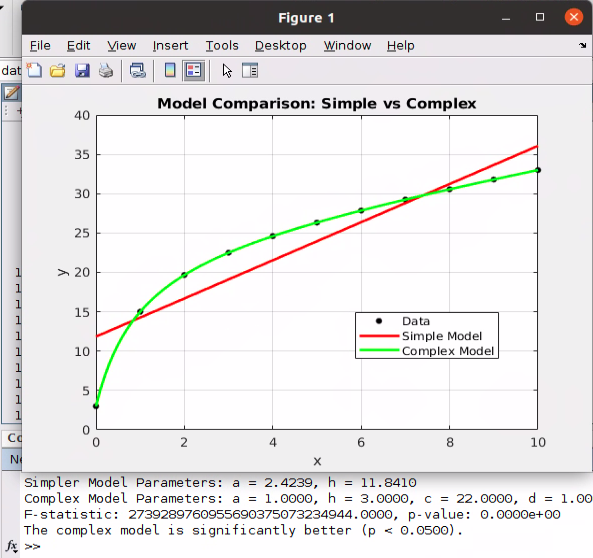Open the File menu
Image resolution: width=593 pixels, height=558 pixels.
(x=40, y=45)
